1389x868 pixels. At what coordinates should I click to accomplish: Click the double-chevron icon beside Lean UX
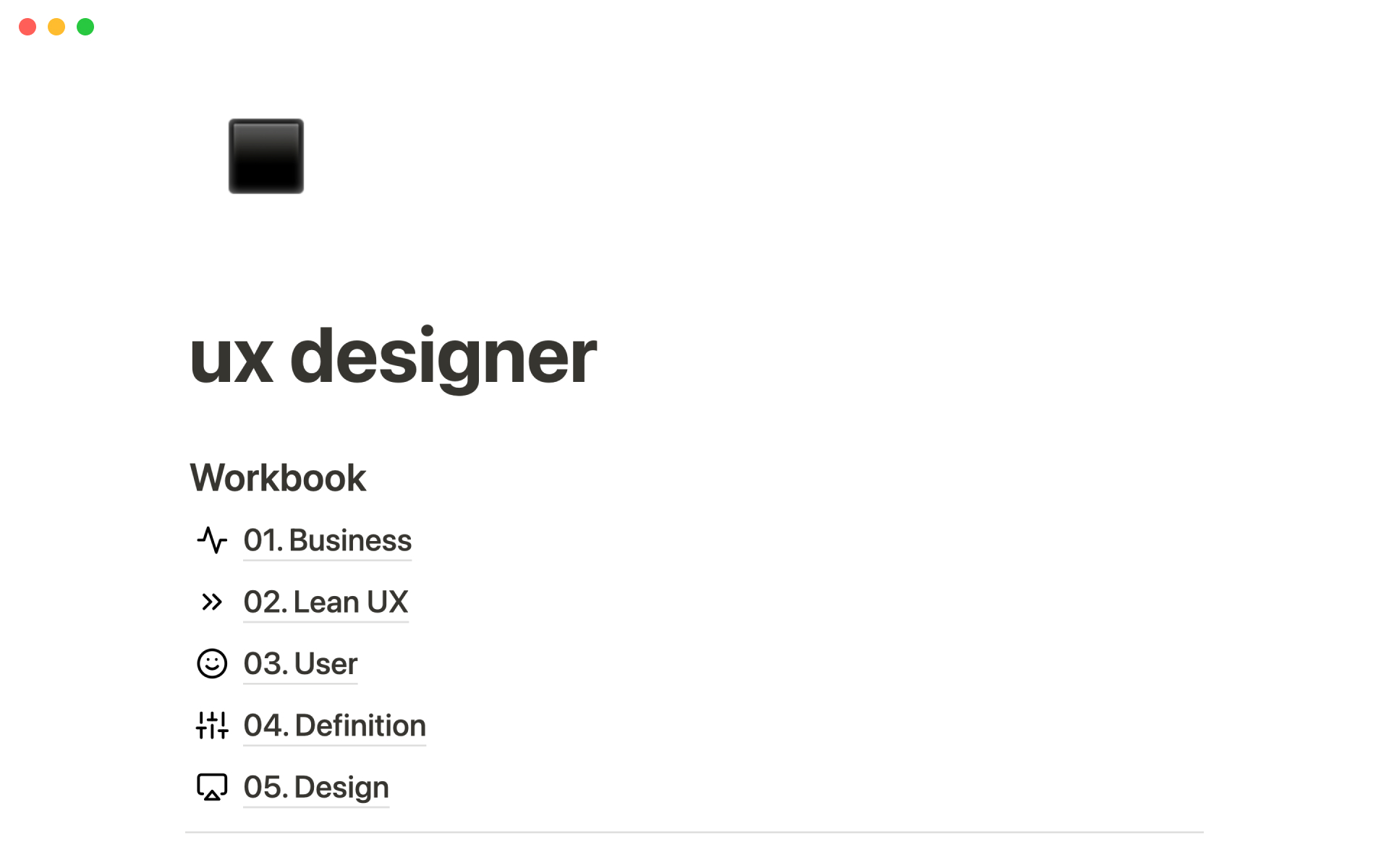tap(212, 602)
